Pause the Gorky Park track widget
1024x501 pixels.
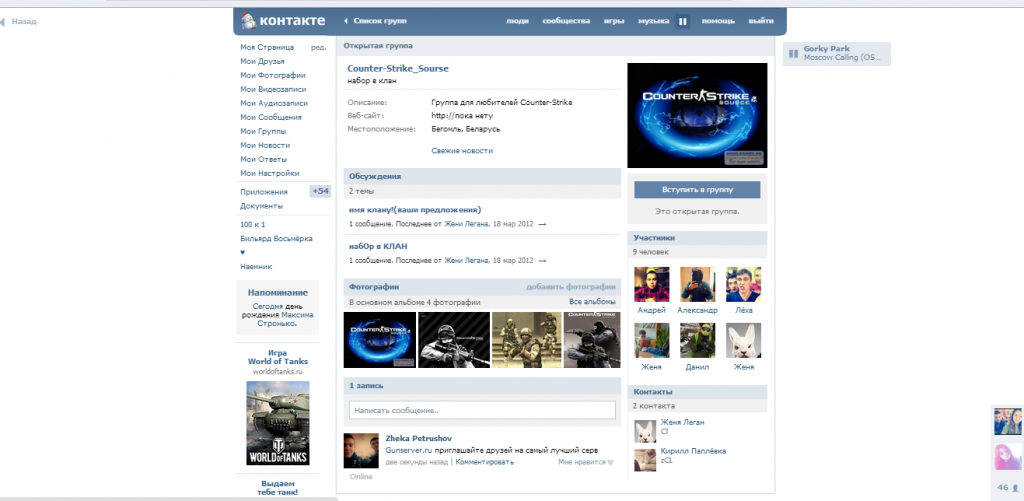coord(793,53)
